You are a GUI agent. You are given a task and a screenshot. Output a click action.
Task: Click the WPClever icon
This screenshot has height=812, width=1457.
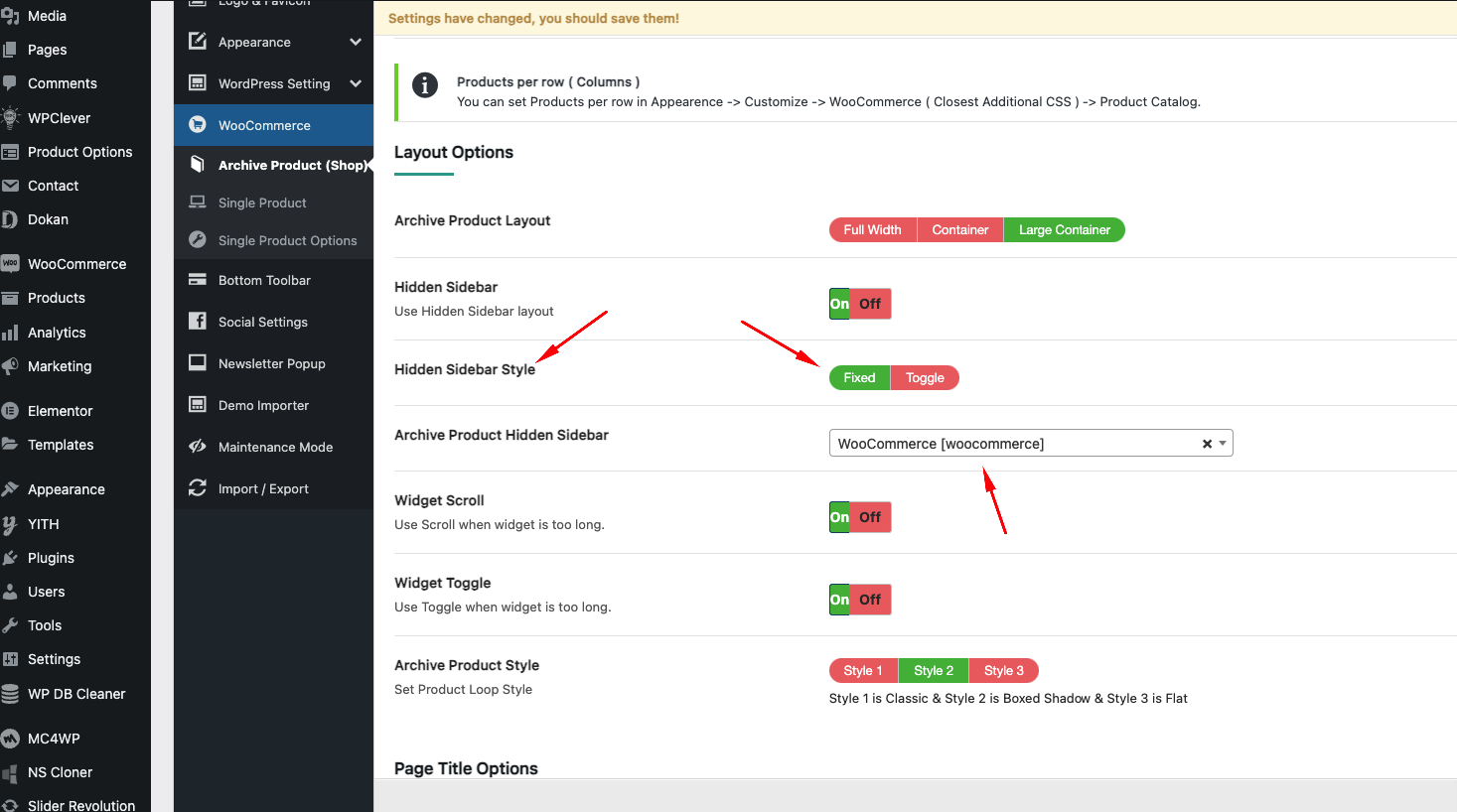(x=10, y=117)
